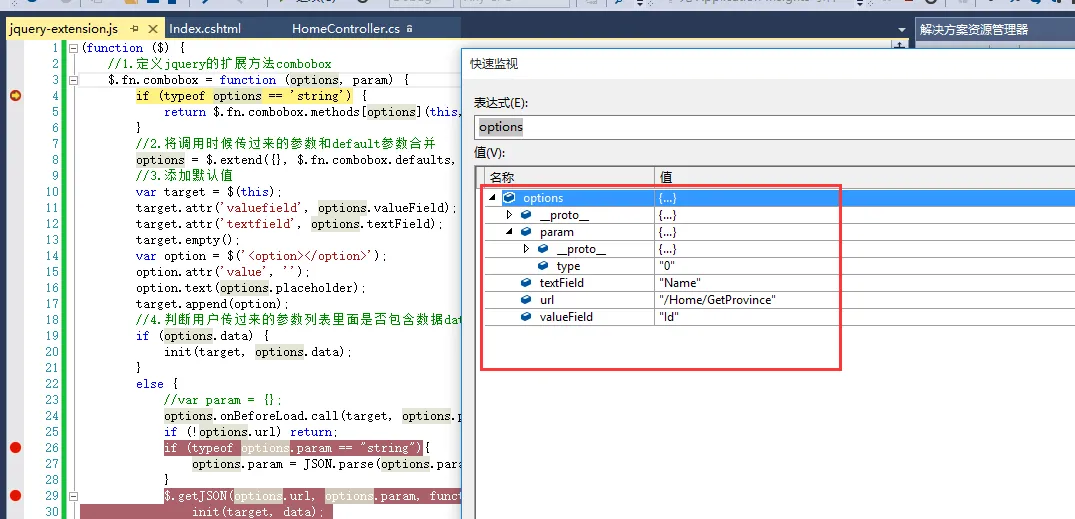Click the 快速监视 dialog title
The width and height of the screenshot is (1075, 519).
494,64
